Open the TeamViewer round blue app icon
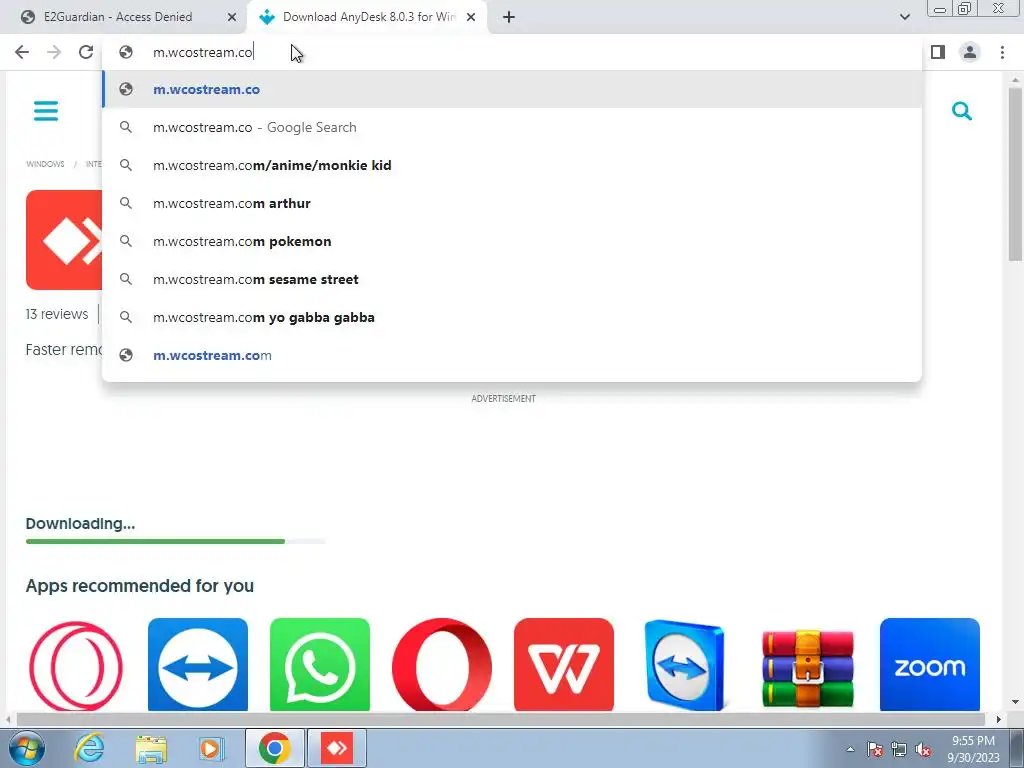Screen dimensions: 1024x768 198,665
